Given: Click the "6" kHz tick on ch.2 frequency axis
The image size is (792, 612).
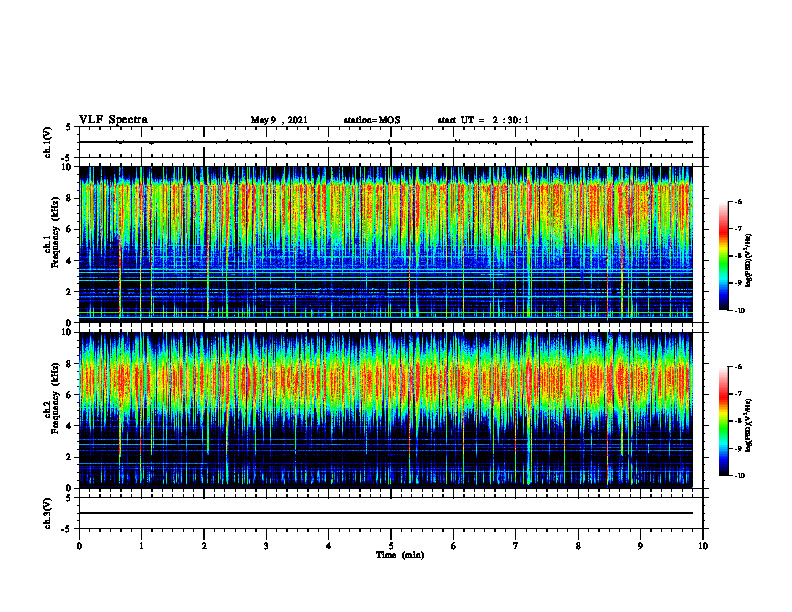Looking at the screenshot, I should [x=70, y=395].
